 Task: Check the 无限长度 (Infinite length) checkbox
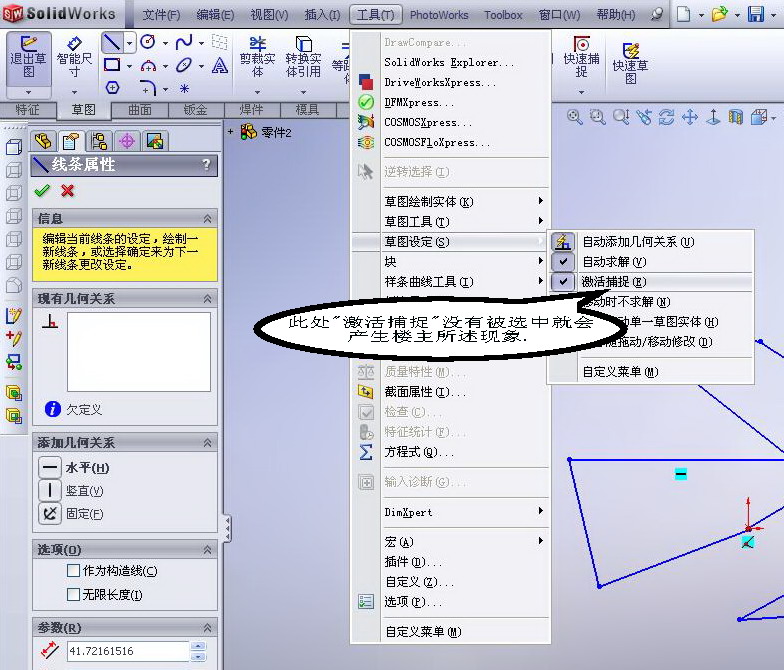point(74,594)
